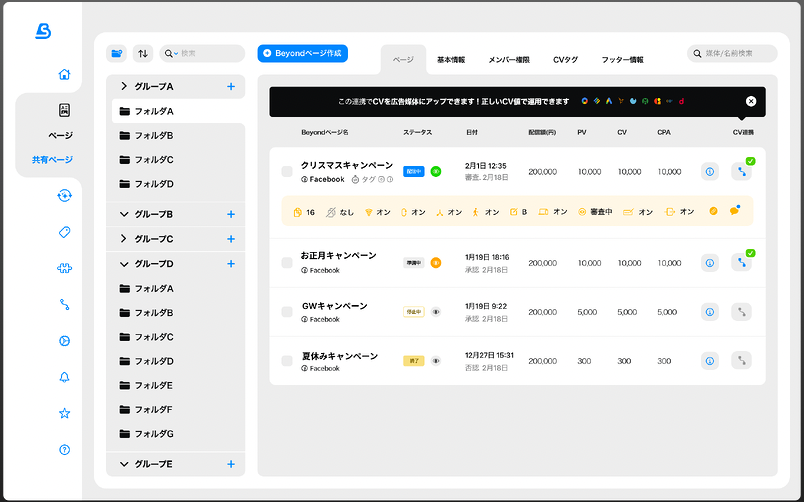Click the Beyondページ作成 button
The height and width of the screenshot is (502, 804).
tap(302, 53)
